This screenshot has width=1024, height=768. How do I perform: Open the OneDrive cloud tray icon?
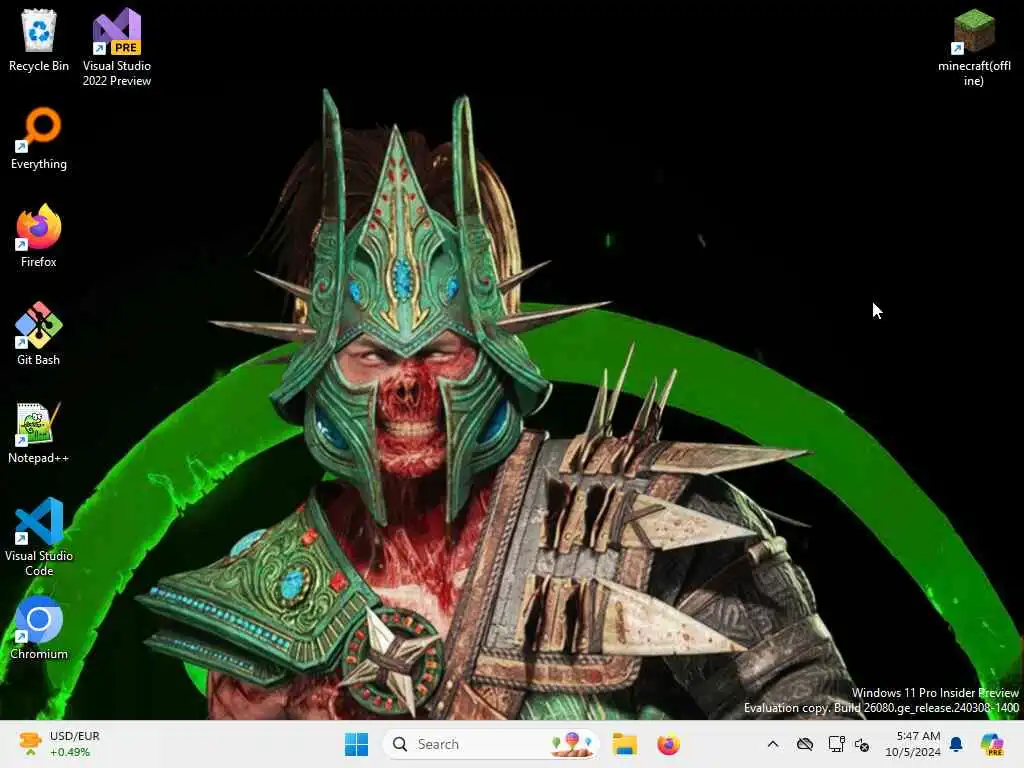805,744
